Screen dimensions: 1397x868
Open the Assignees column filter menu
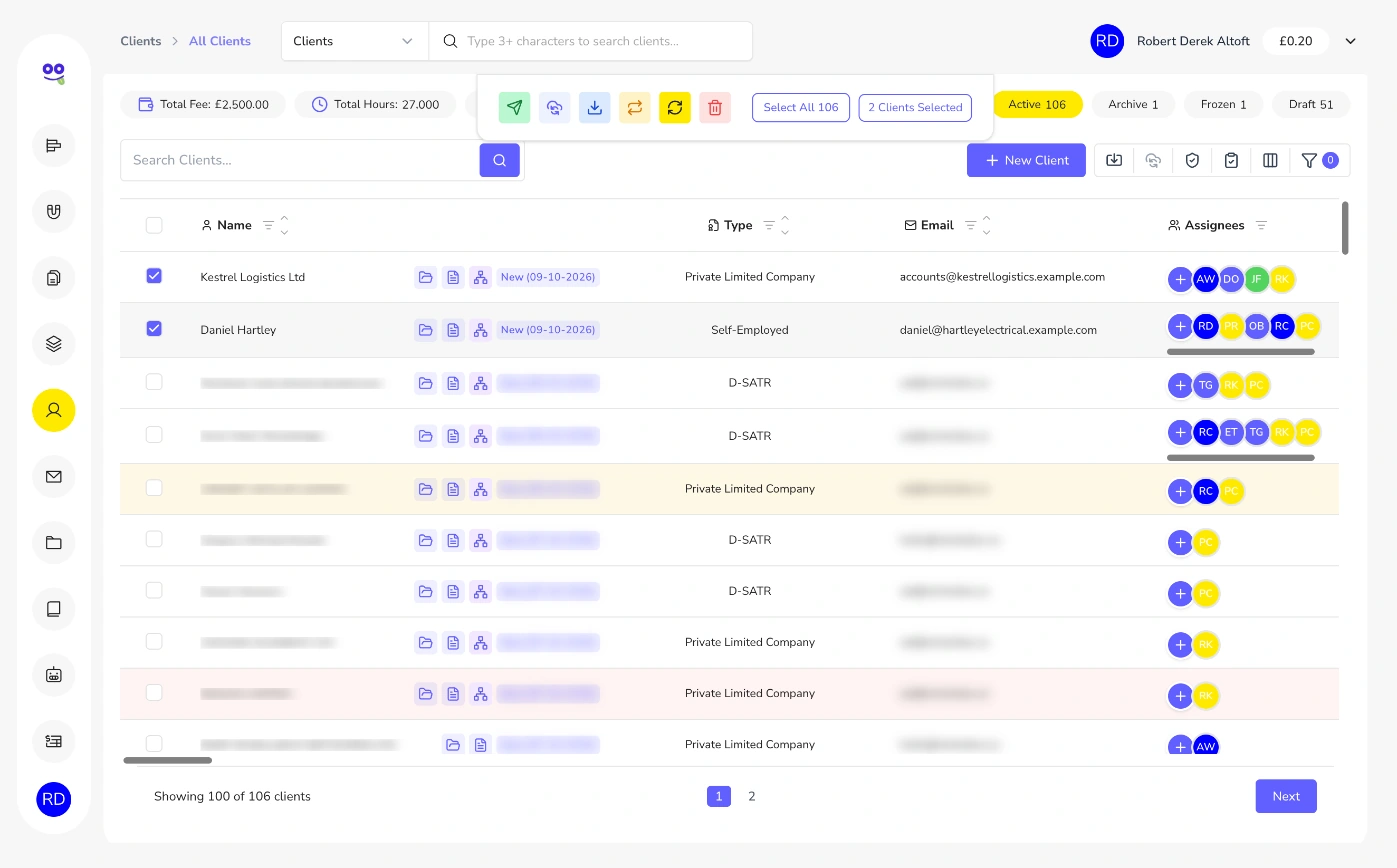point(1261,226)
